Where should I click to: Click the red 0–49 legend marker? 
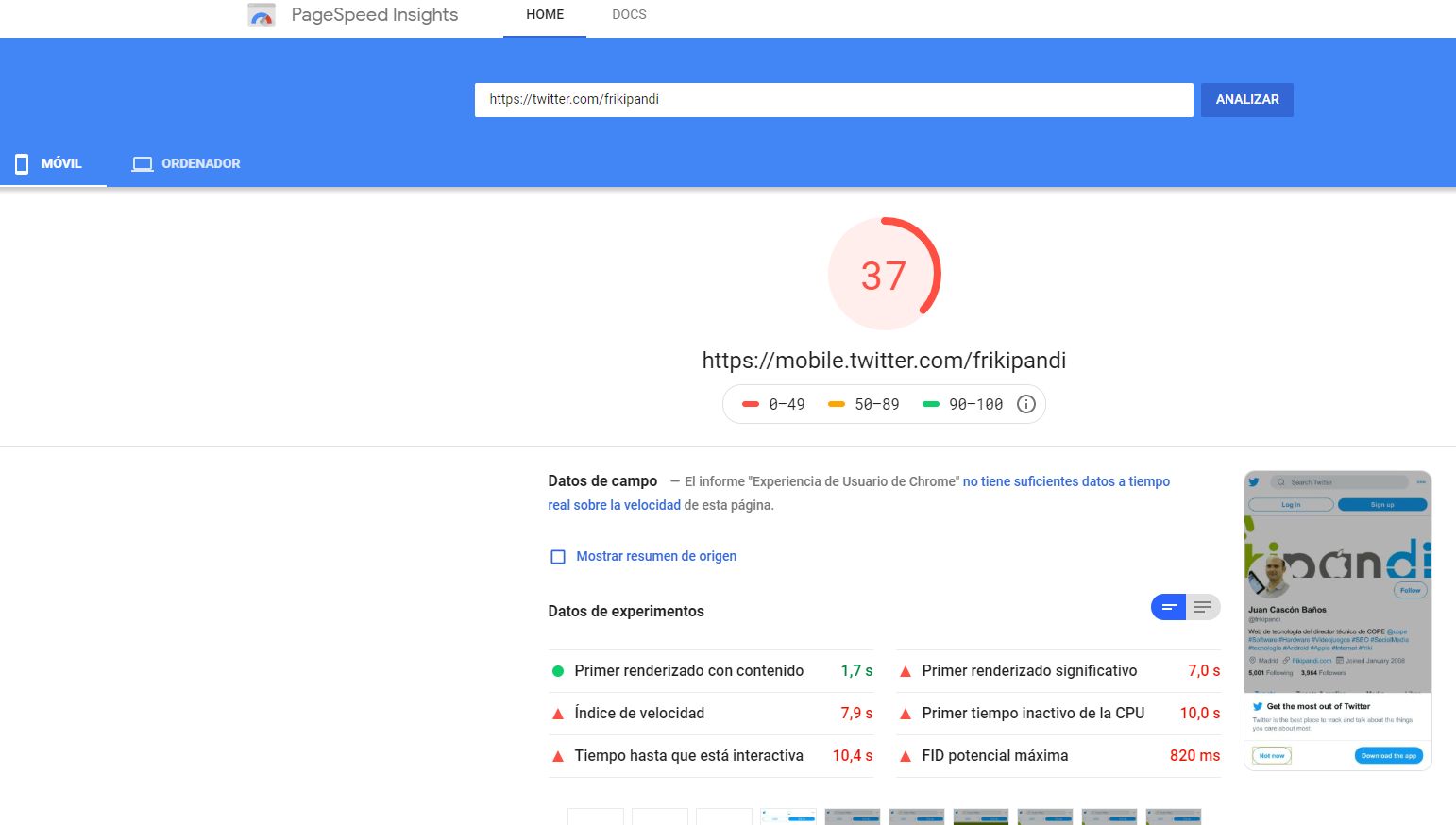point(751,404)
